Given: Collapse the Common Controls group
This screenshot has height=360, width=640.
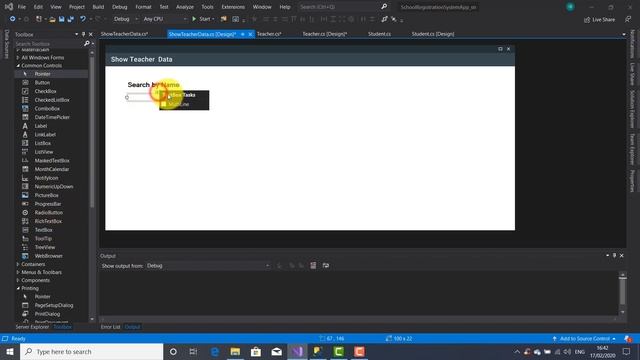Looking at the screenshot, I should [x=18, y=65].
